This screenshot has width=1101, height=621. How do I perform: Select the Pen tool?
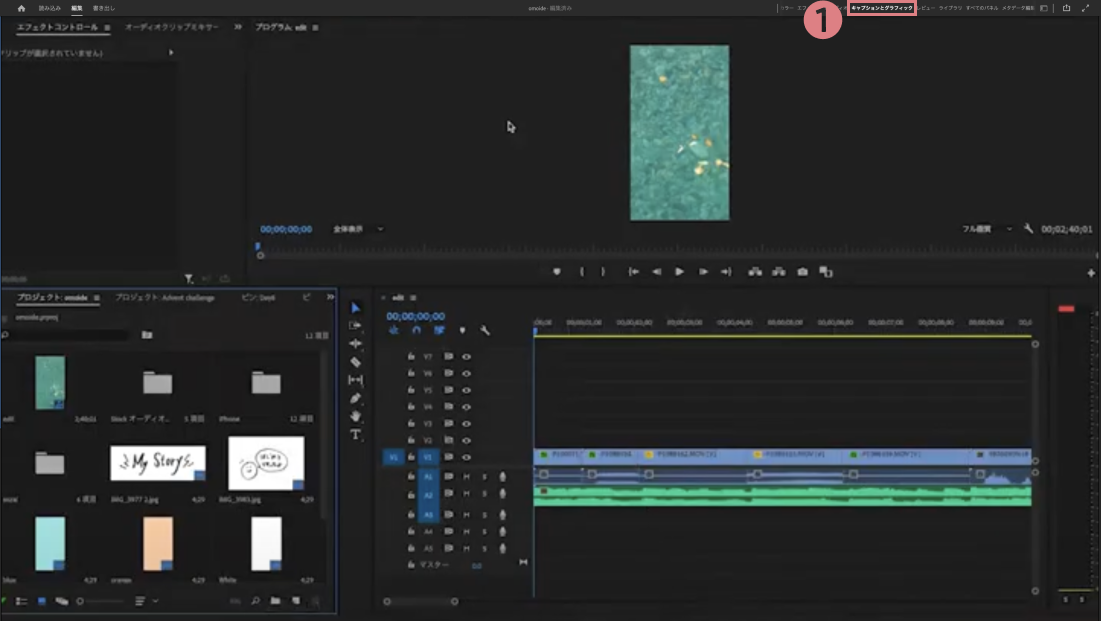click(355, 398)
